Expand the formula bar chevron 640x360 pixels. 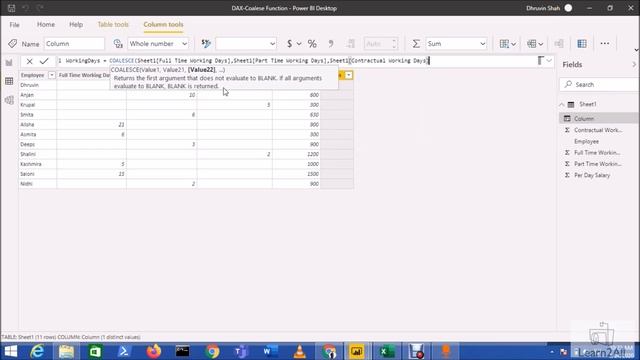coord(549,61)
